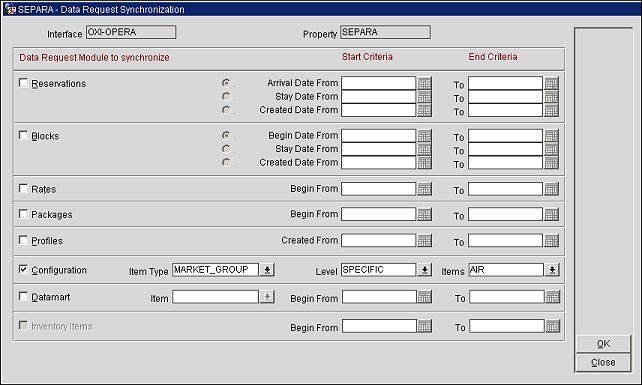642x385 pixels.
Task: Click the OK button
Action: pyautogui.click(x=603, y=344)
